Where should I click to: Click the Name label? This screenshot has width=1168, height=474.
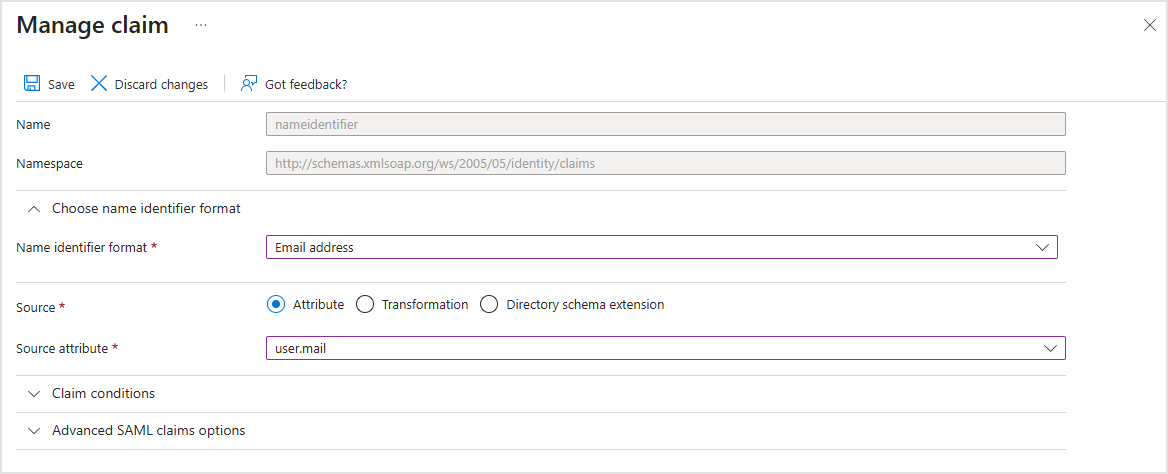(34, 124)
